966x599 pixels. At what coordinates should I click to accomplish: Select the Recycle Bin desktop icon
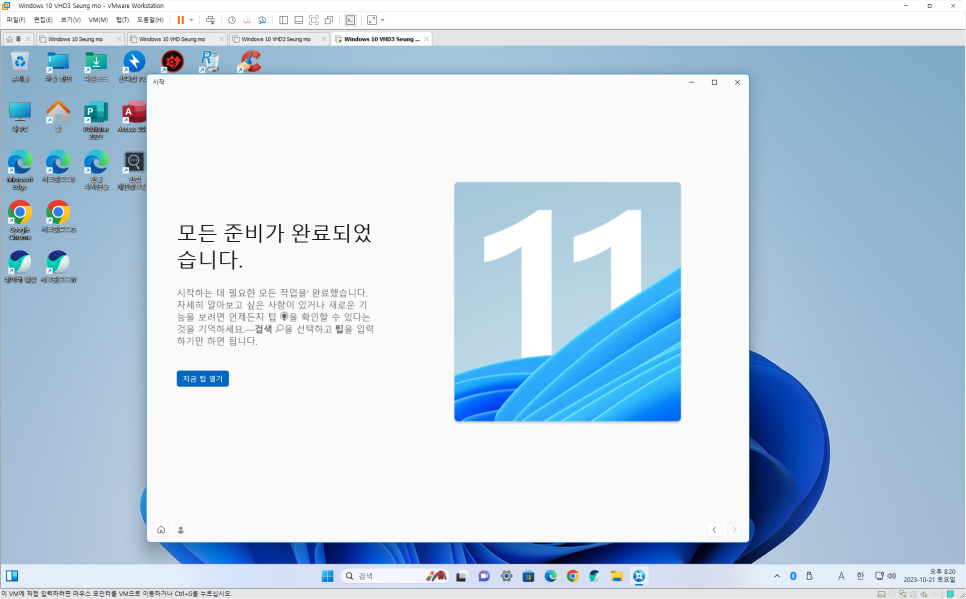(20, 67)
